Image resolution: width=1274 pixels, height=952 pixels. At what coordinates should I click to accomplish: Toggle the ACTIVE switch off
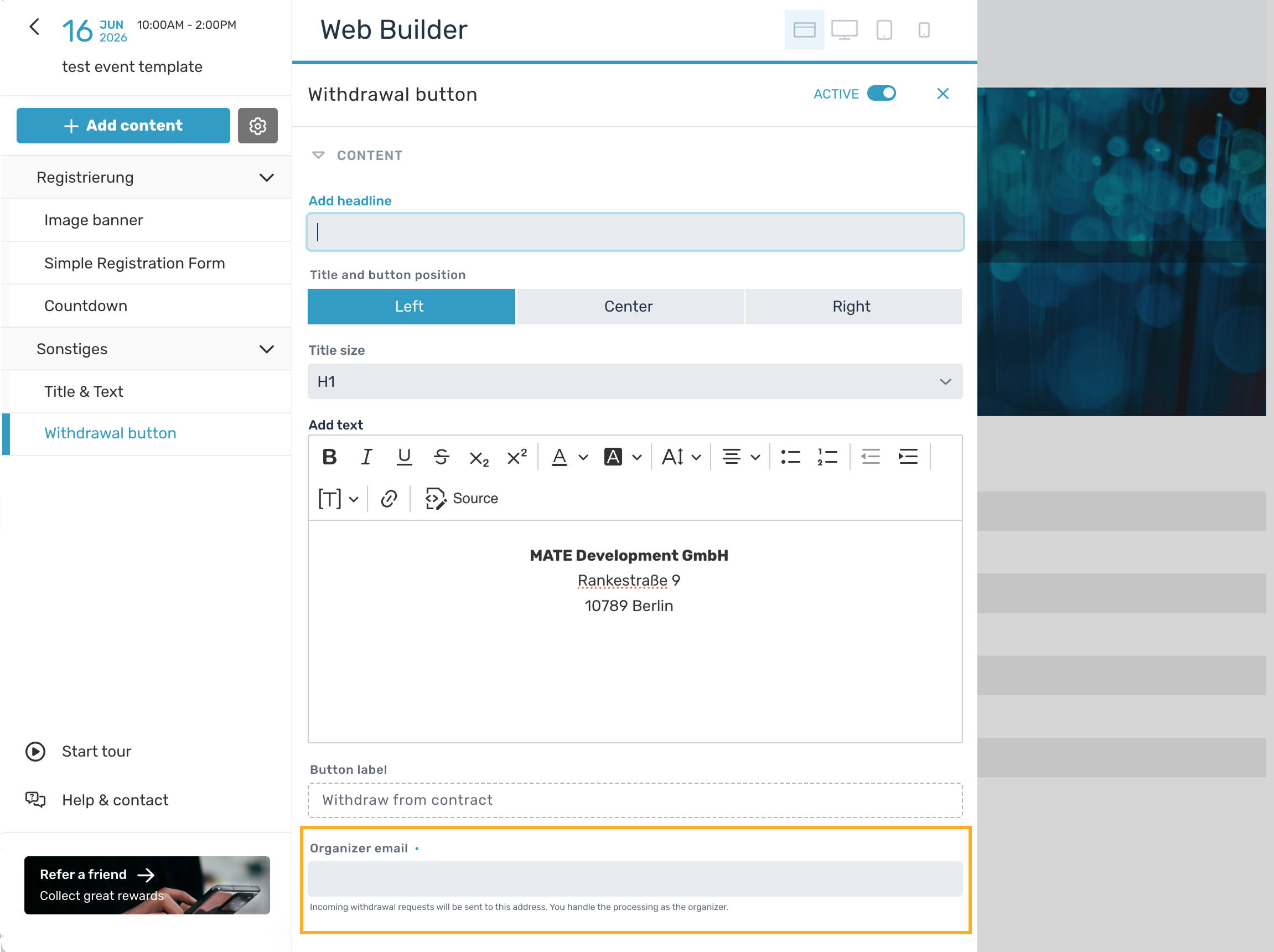click(881, 94)
